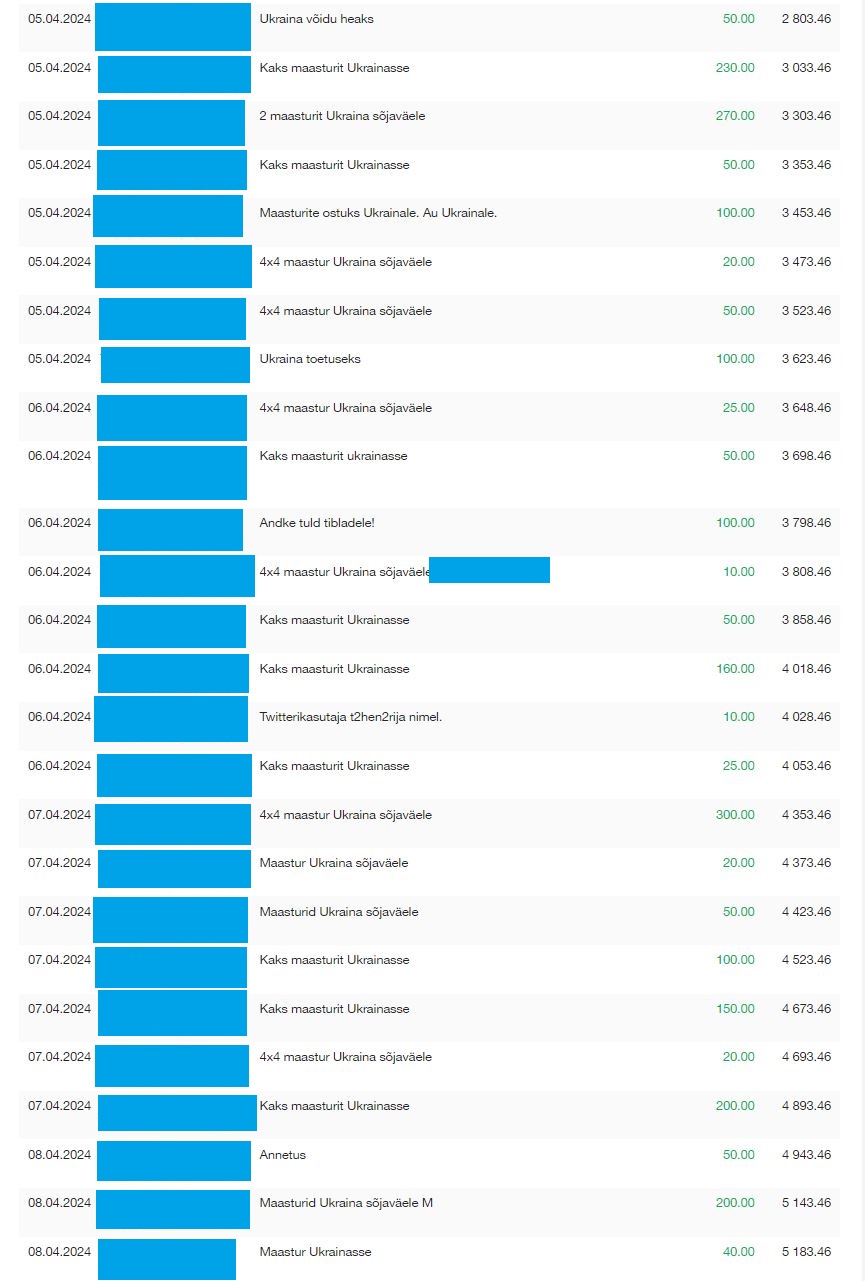This screenshot has width=865, height=1281.
Task: Click the 230.00 payment amount
Action: [735, 68]
